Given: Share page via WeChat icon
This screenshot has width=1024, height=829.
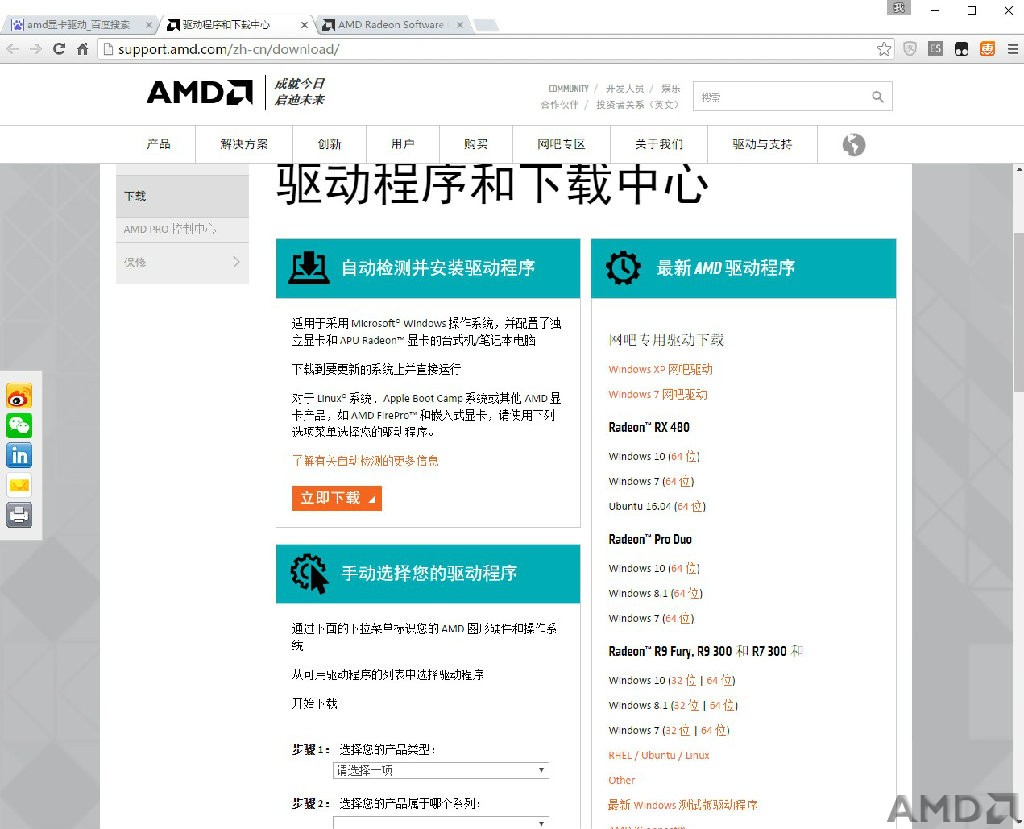Looking at the screenshot, I should point(19,425).
